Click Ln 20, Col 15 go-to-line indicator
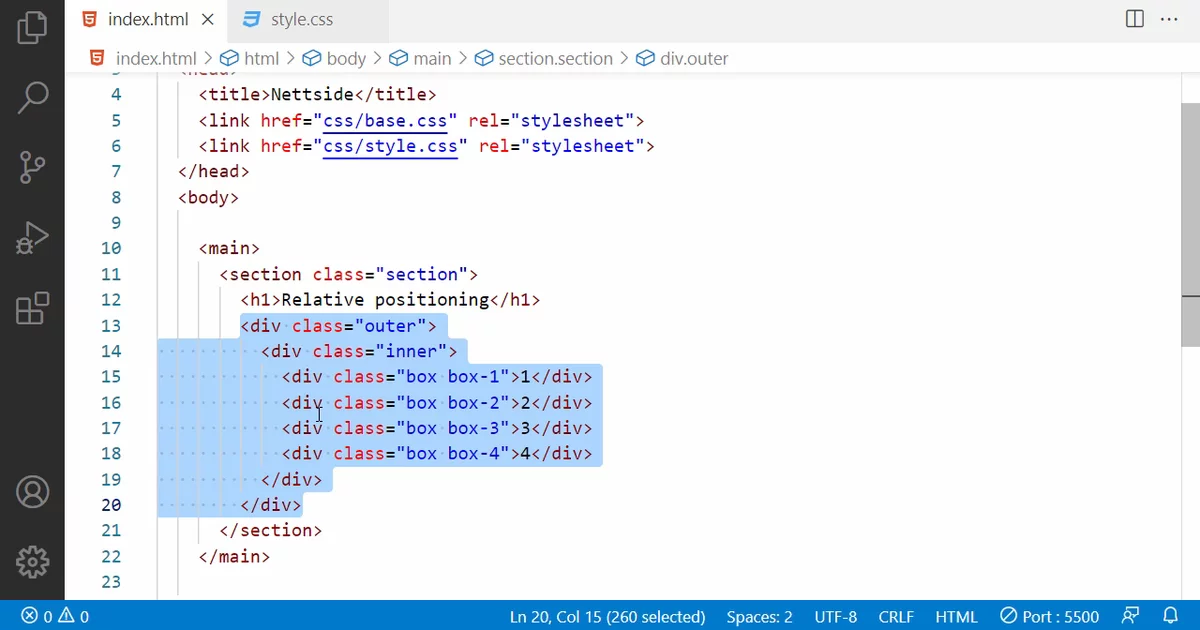This screenshot has height=630, width=1200. (607, 616)
